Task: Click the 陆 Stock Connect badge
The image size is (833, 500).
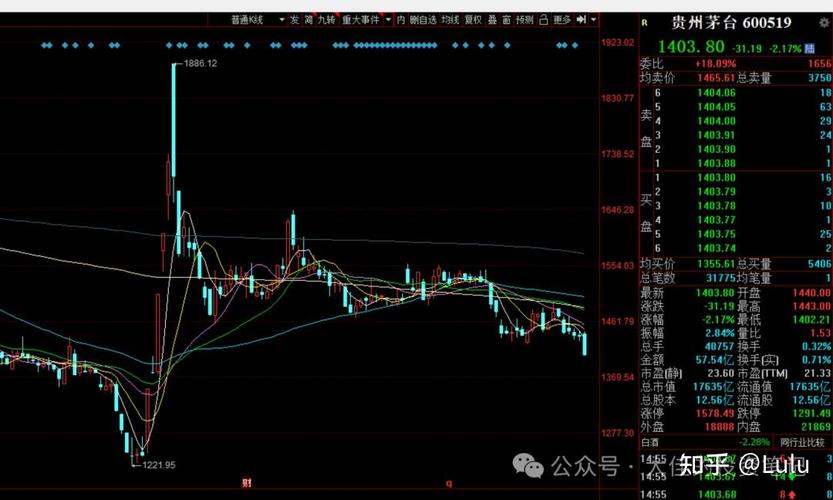Action: click(x=810, y=48)
